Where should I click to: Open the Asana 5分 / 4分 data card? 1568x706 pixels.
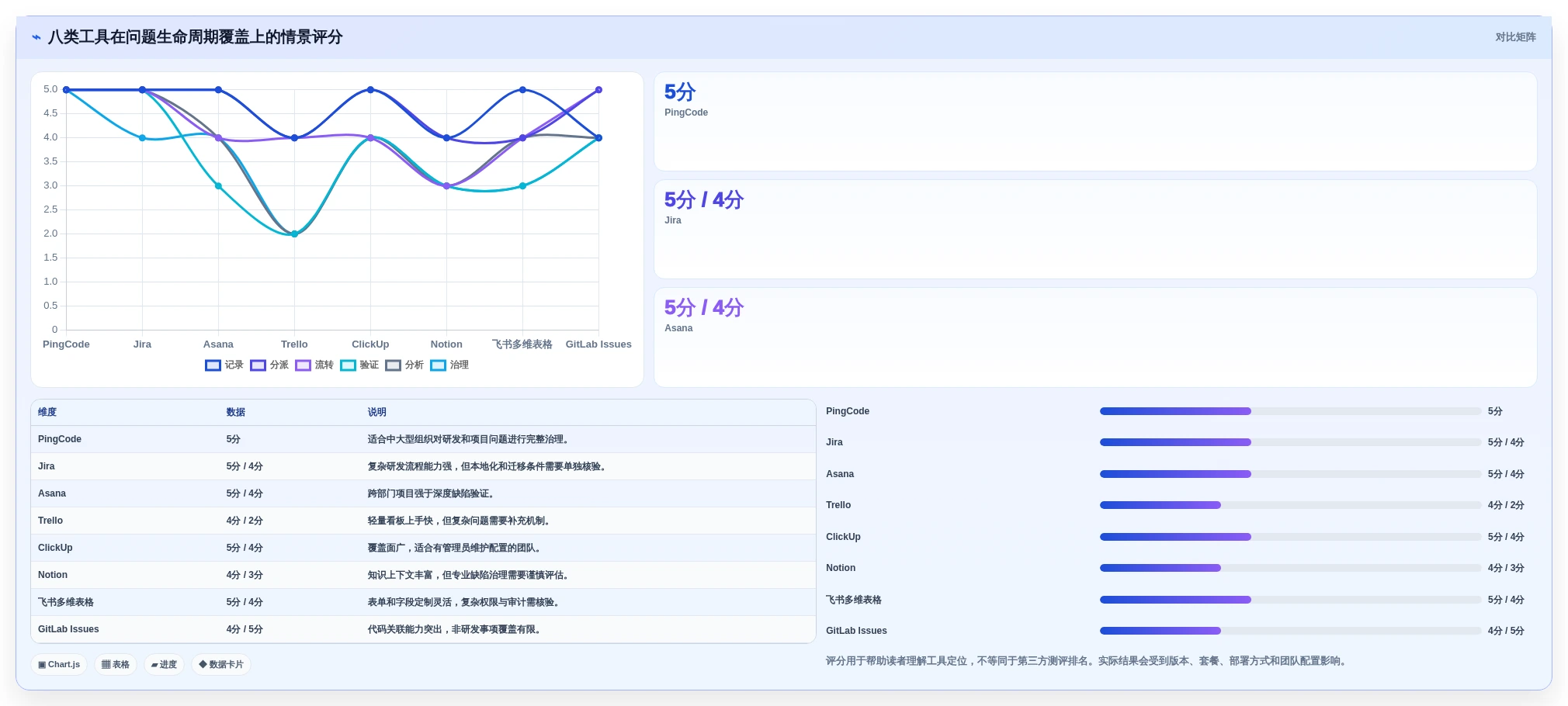click(x=1095, y=337)
